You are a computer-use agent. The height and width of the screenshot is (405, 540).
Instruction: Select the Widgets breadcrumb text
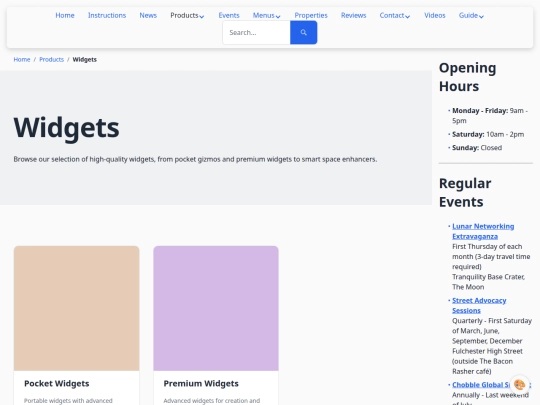pos(85,60)
